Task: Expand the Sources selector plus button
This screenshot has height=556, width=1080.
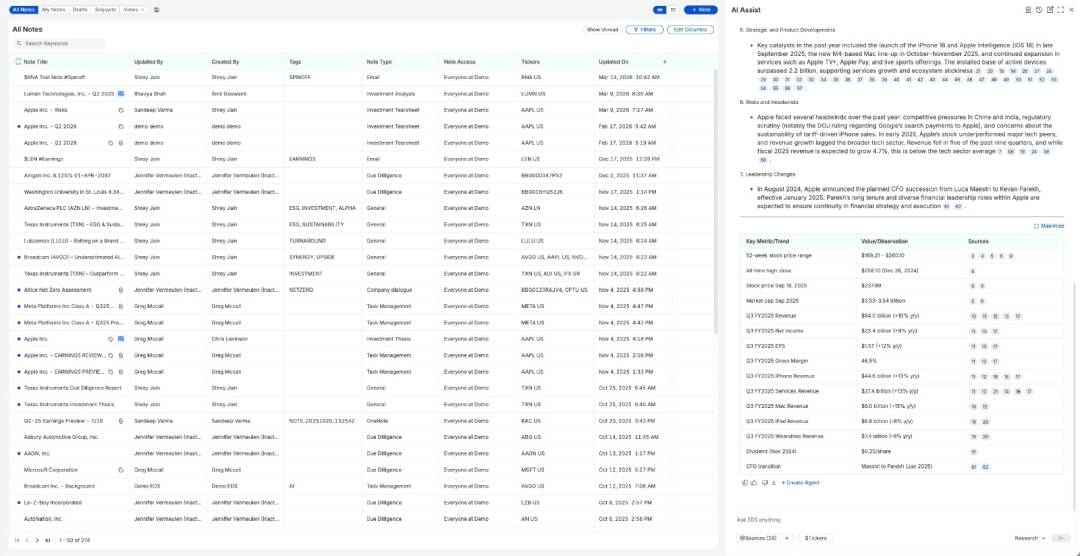Action: [789, 538]
